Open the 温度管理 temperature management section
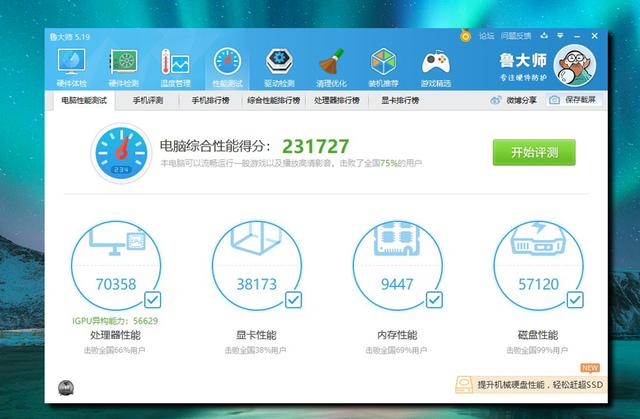 176,68
